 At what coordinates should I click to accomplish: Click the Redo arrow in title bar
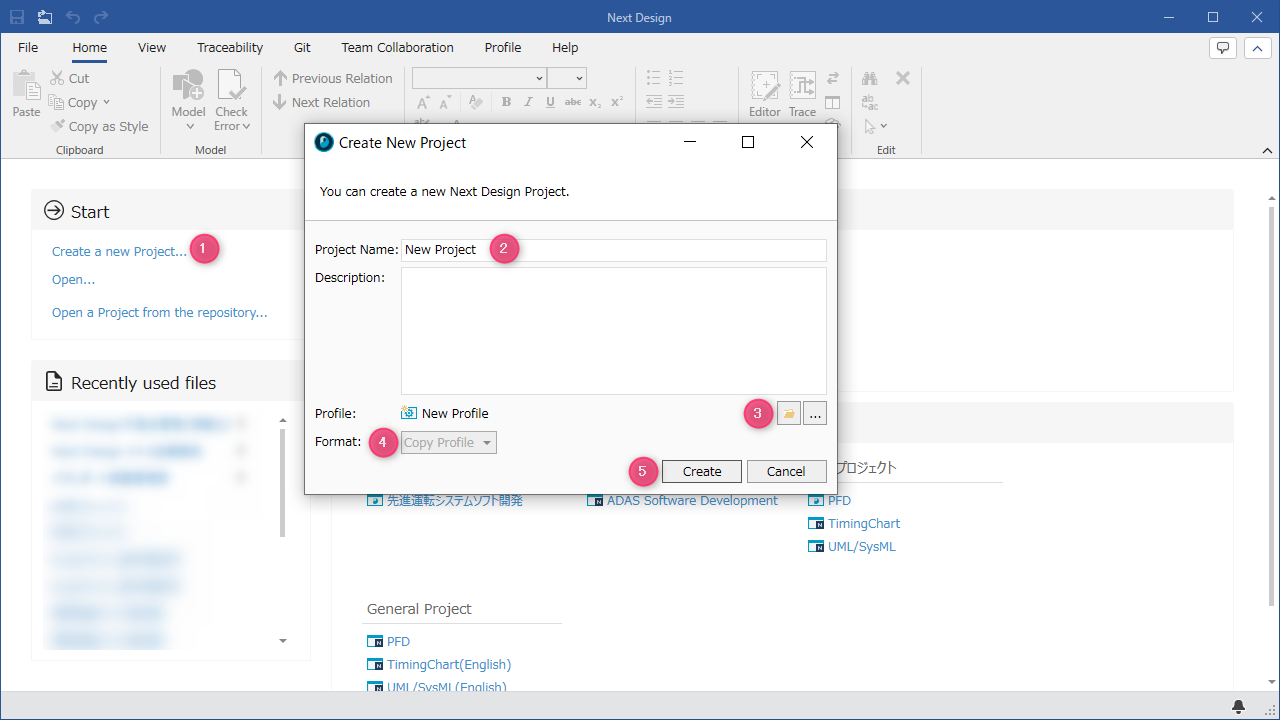[x=101, y=17]
